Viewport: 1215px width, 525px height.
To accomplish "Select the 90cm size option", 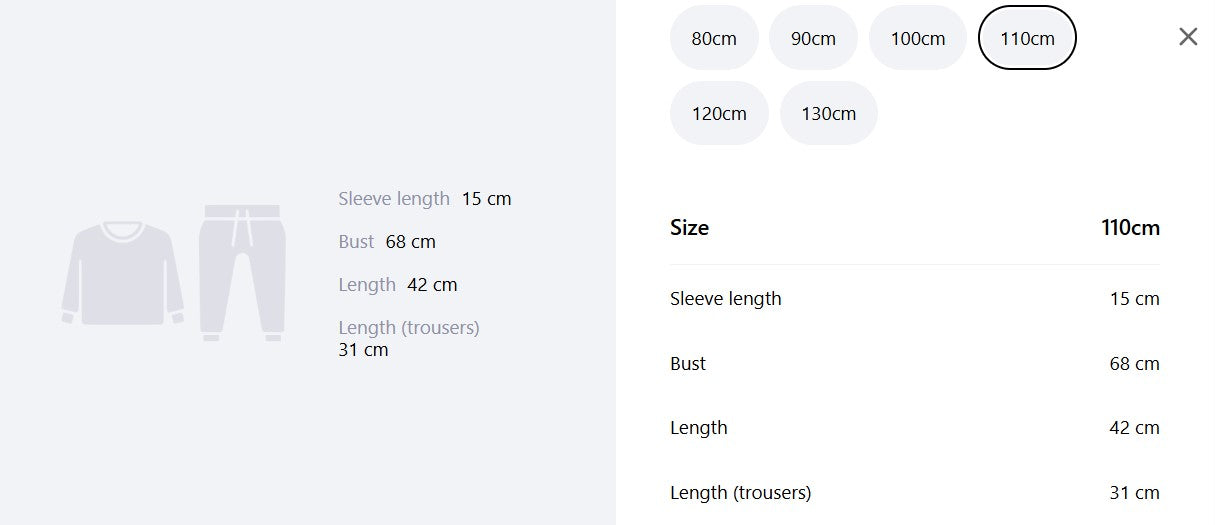I will tap(813, 38).
